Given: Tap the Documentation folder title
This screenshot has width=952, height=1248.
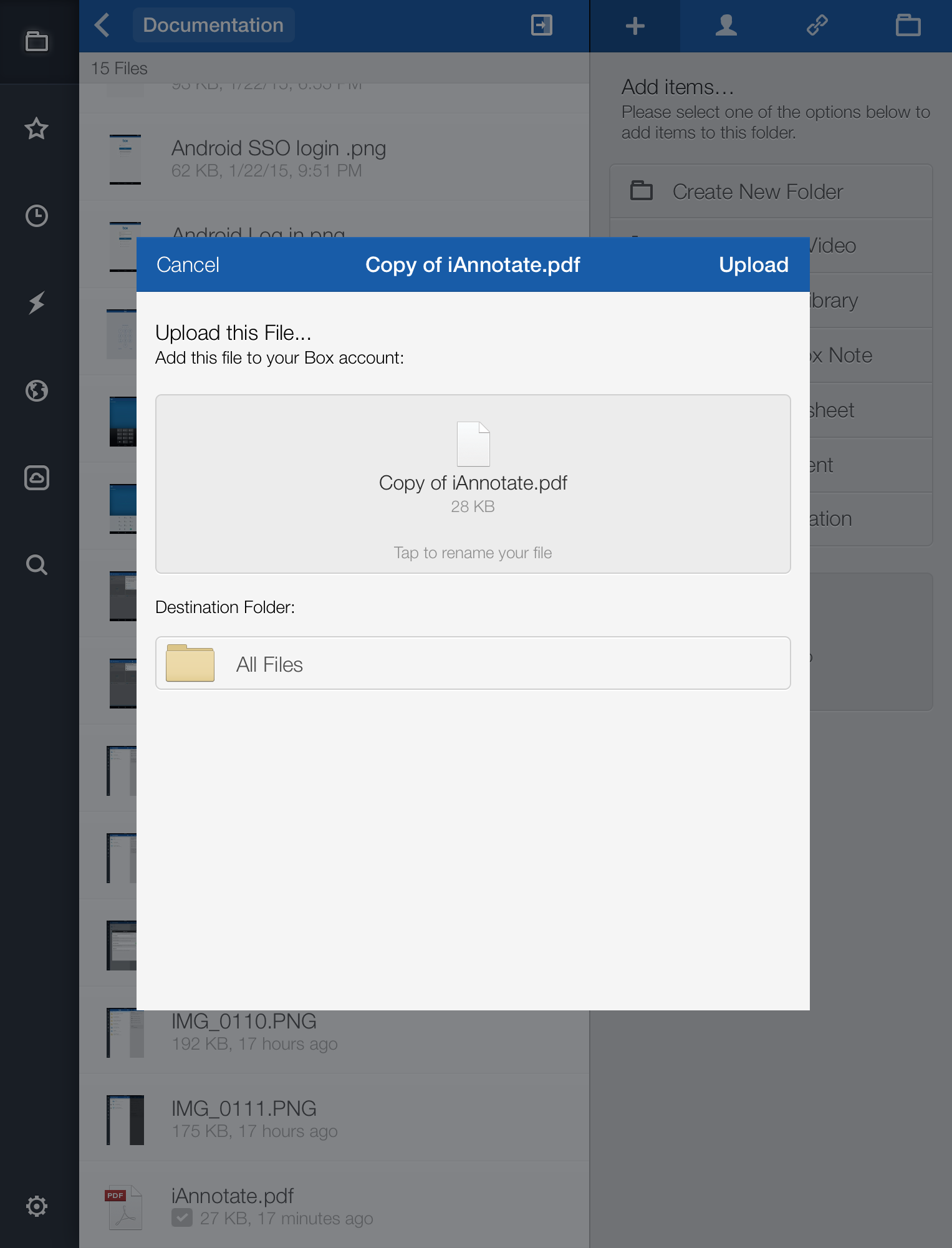Looking at the screenshot, I should pyautogui.click(x=213, y=25).
